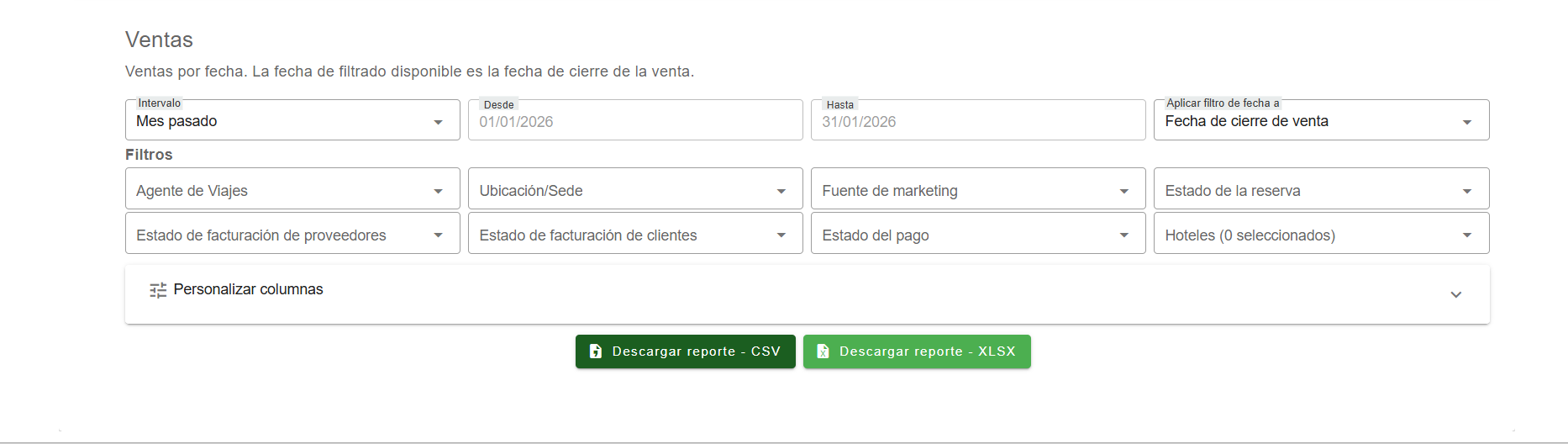Click the dropdown arrow in Estado del pago
1568x444 pixels.
(1123, 235)
